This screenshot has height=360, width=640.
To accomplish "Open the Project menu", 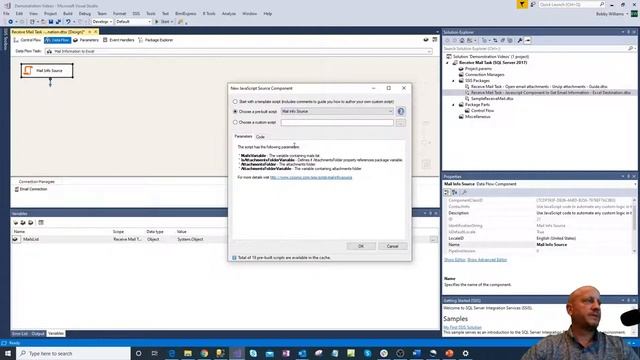I will (x=51, y=14).
